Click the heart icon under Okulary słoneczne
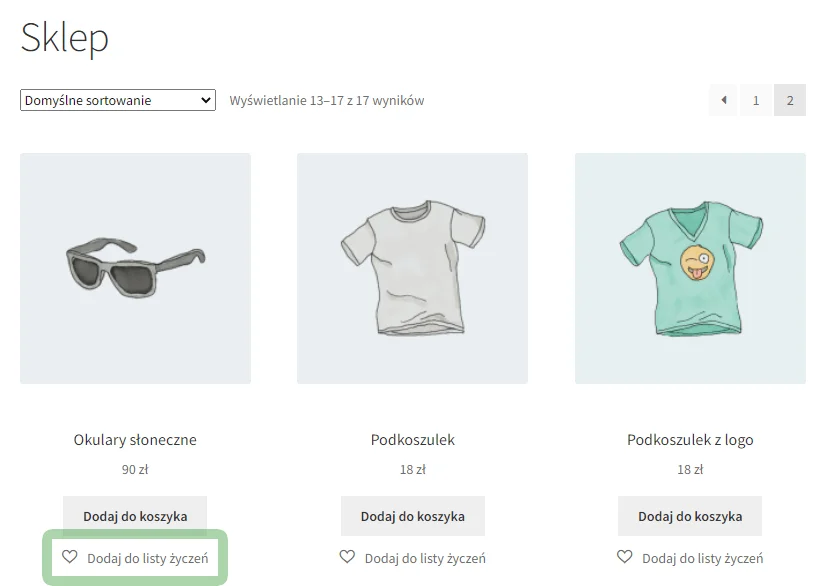 click(x=70, y=556)
